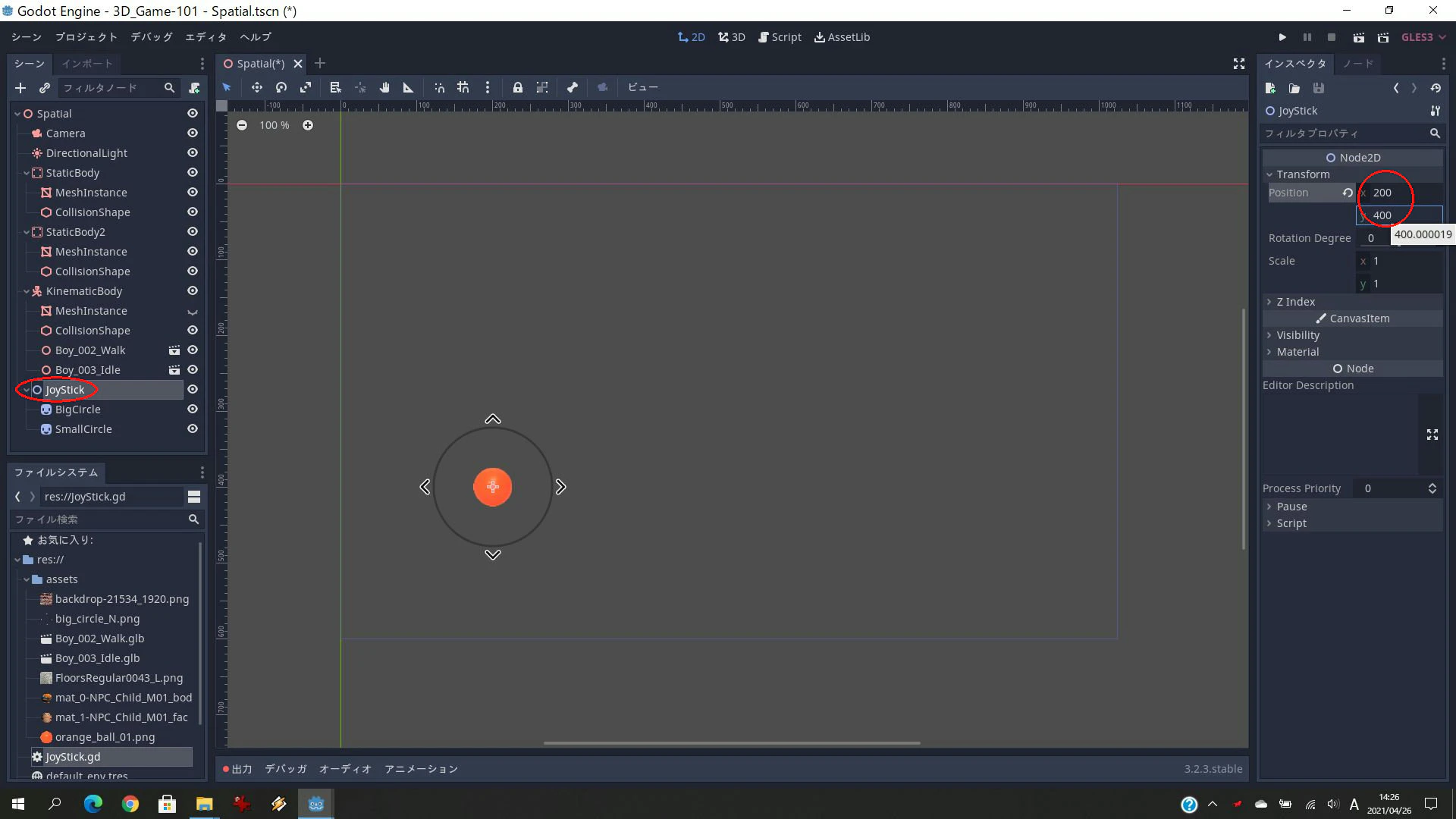1456x819 pixels.
Task: Click the lock selected object icon
Action: click(517, 87)
